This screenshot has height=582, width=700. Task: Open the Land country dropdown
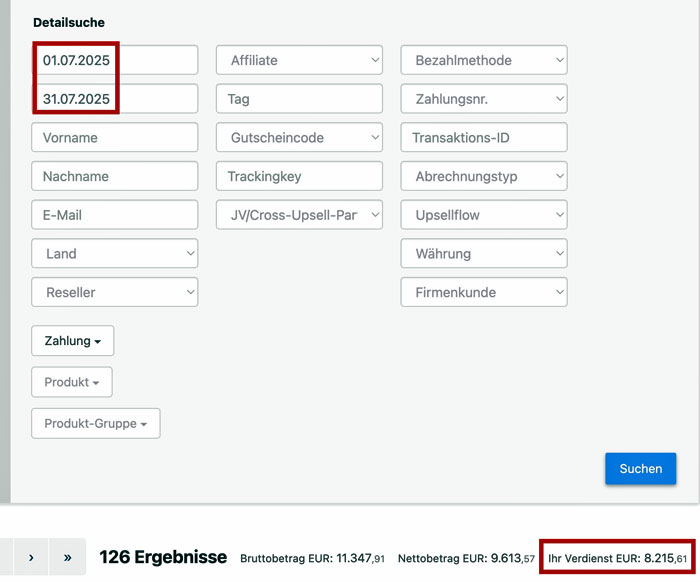[x=114, y=253]
